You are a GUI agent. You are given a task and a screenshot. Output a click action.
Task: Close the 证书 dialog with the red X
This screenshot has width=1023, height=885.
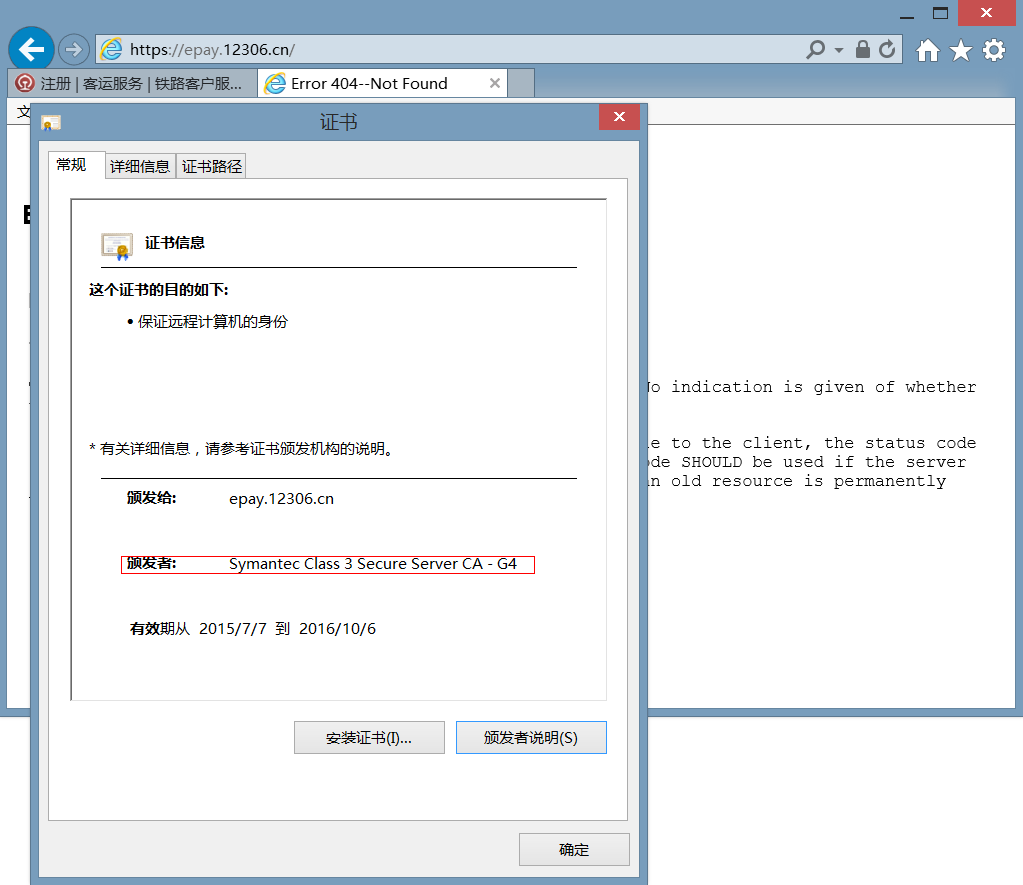pyautogui.click(x=619, y=117)
